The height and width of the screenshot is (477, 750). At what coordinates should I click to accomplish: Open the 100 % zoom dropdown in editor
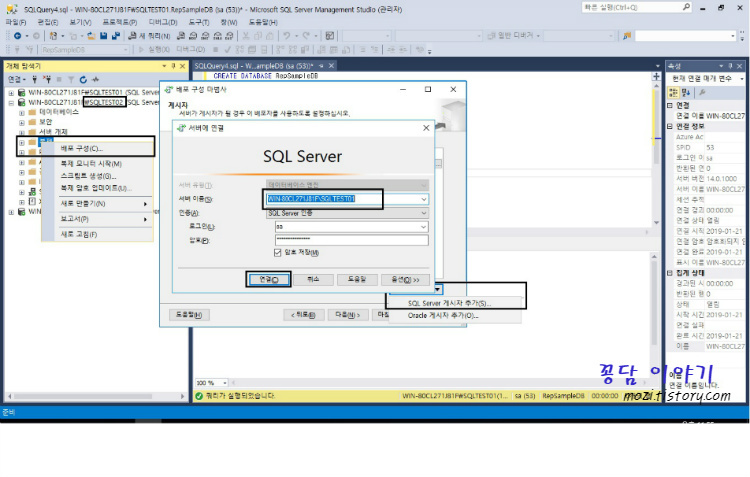pos(225,383)
